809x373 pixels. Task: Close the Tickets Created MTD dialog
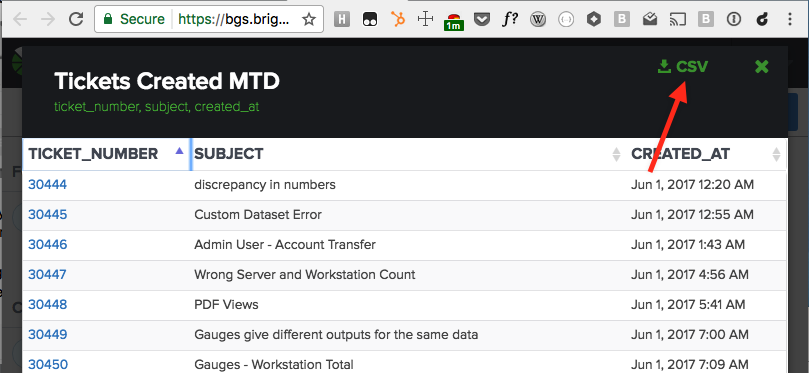762,66
